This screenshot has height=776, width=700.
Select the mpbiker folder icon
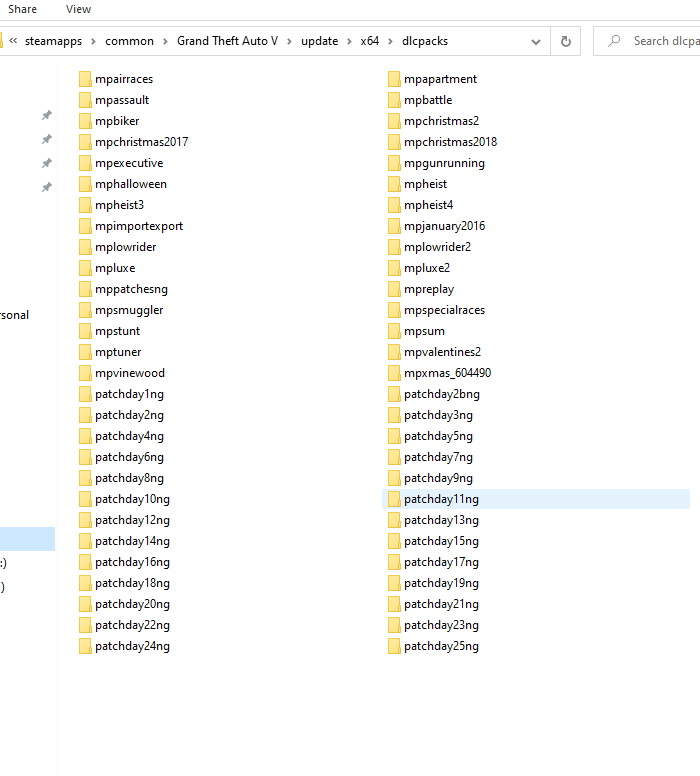[85, 121]
